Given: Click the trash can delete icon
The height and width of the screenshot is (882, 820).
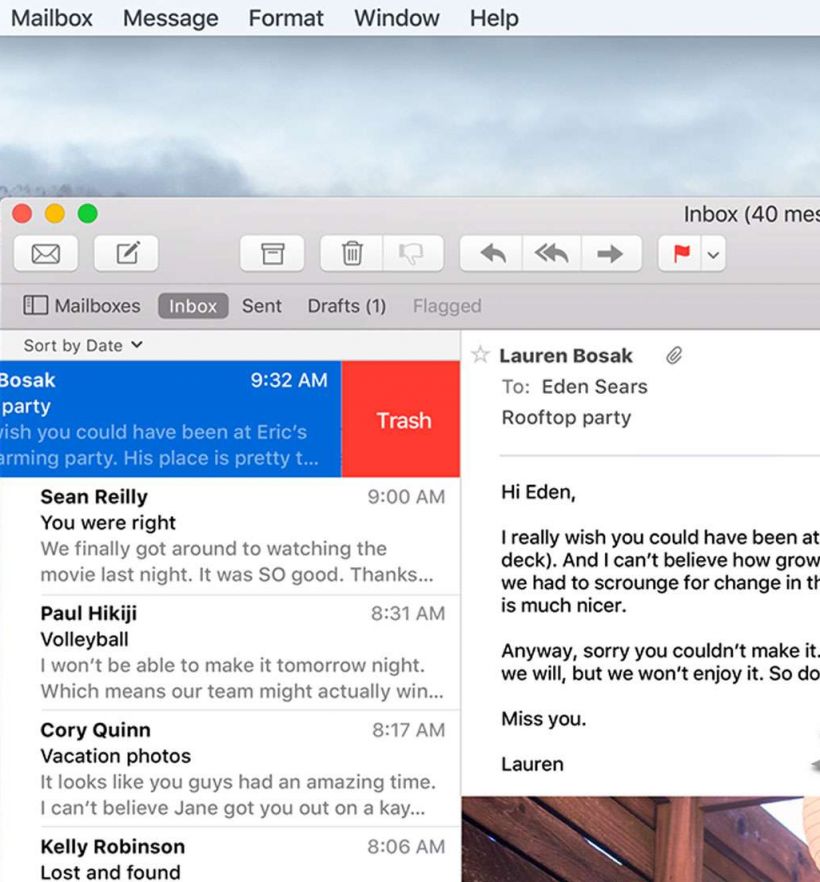Looking at the screenshot, I should click(352, 254).
